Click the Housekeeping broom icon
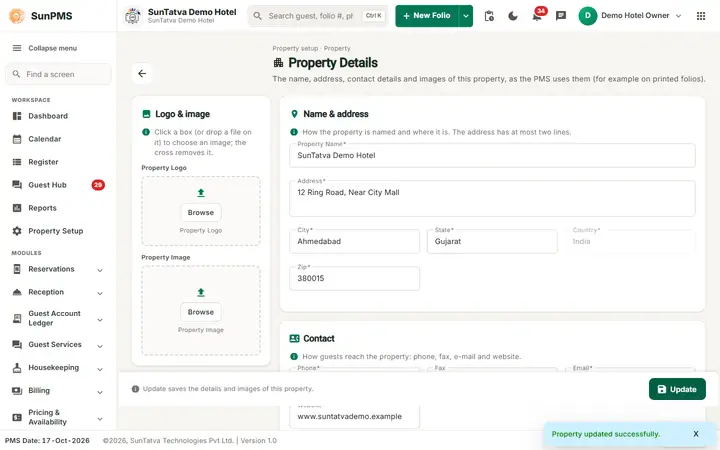 (x=17, y=368)
